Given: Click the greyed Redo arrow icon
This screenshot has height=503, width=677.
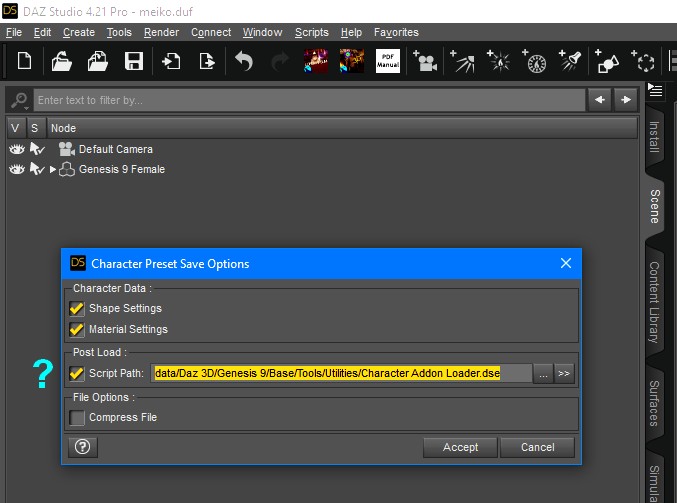Looking at the screenshot, I should [x=280, y=61].
